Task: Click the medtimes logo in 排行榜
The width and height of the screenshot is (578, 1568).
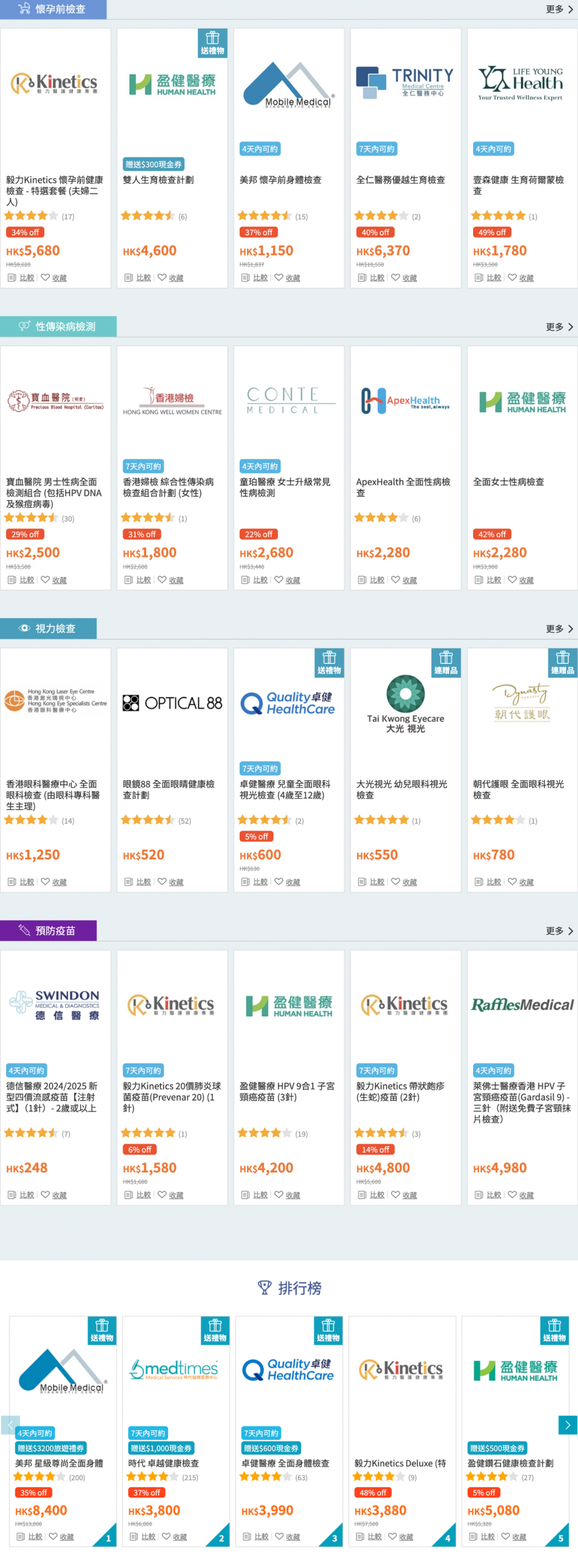Action: pyautogui.click(x=173, y=1370)
